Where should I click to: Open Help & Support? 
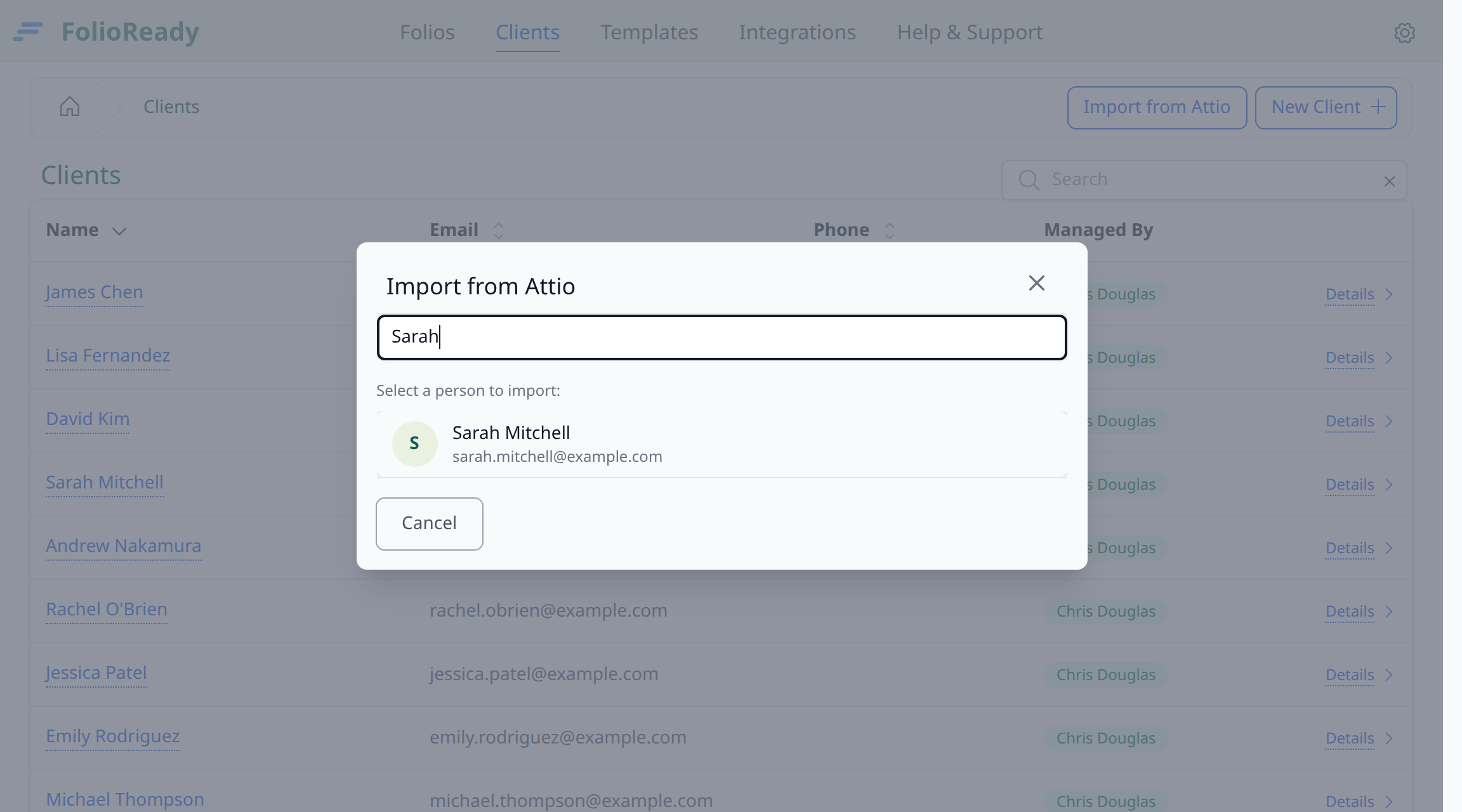(x=970, y=32)
